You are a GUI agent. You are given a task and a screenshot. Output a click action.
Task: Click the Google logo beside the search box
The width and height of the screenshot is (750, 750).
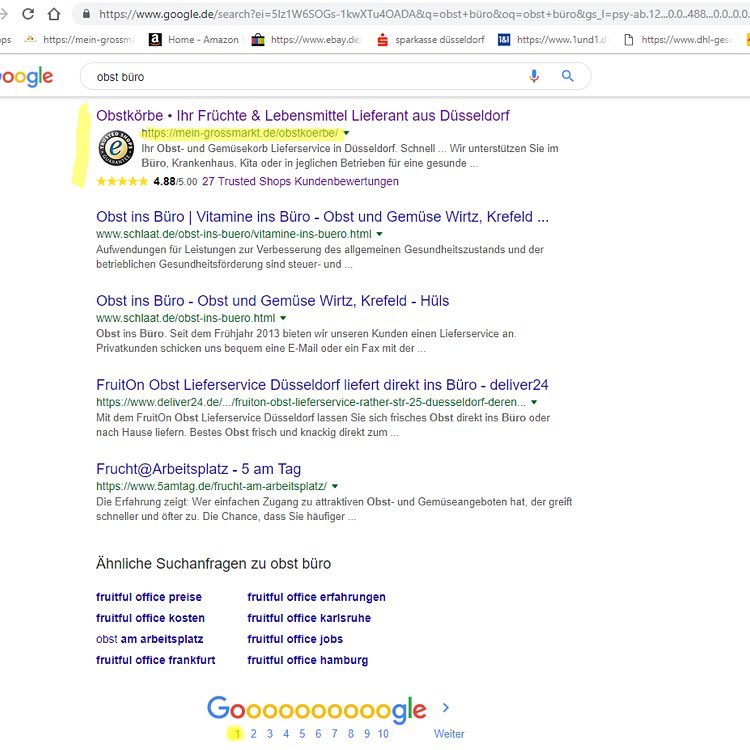click(26, 77)
